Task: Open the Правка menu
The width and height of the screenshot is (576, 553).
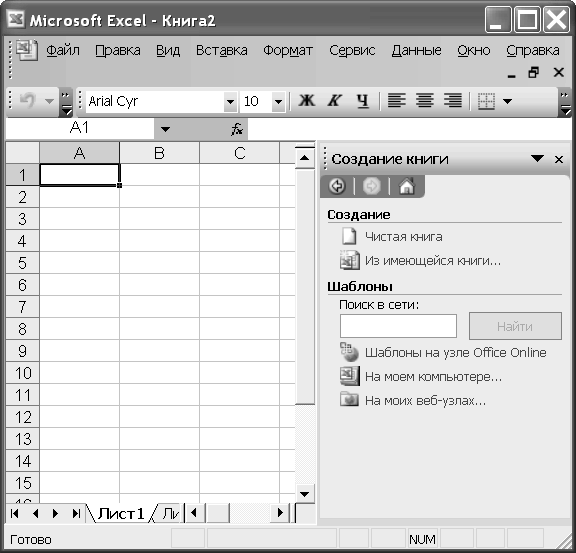Action: pos(118,50)
